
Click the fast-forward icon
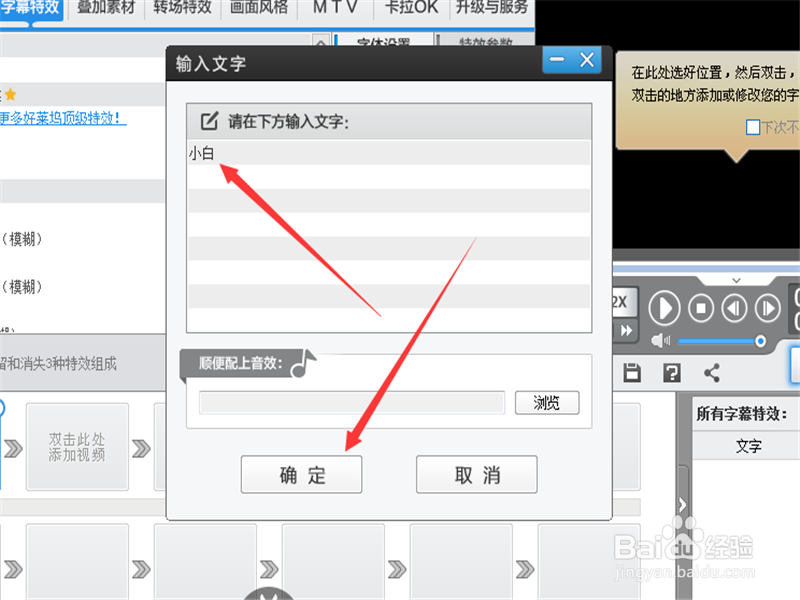point(626,331)
